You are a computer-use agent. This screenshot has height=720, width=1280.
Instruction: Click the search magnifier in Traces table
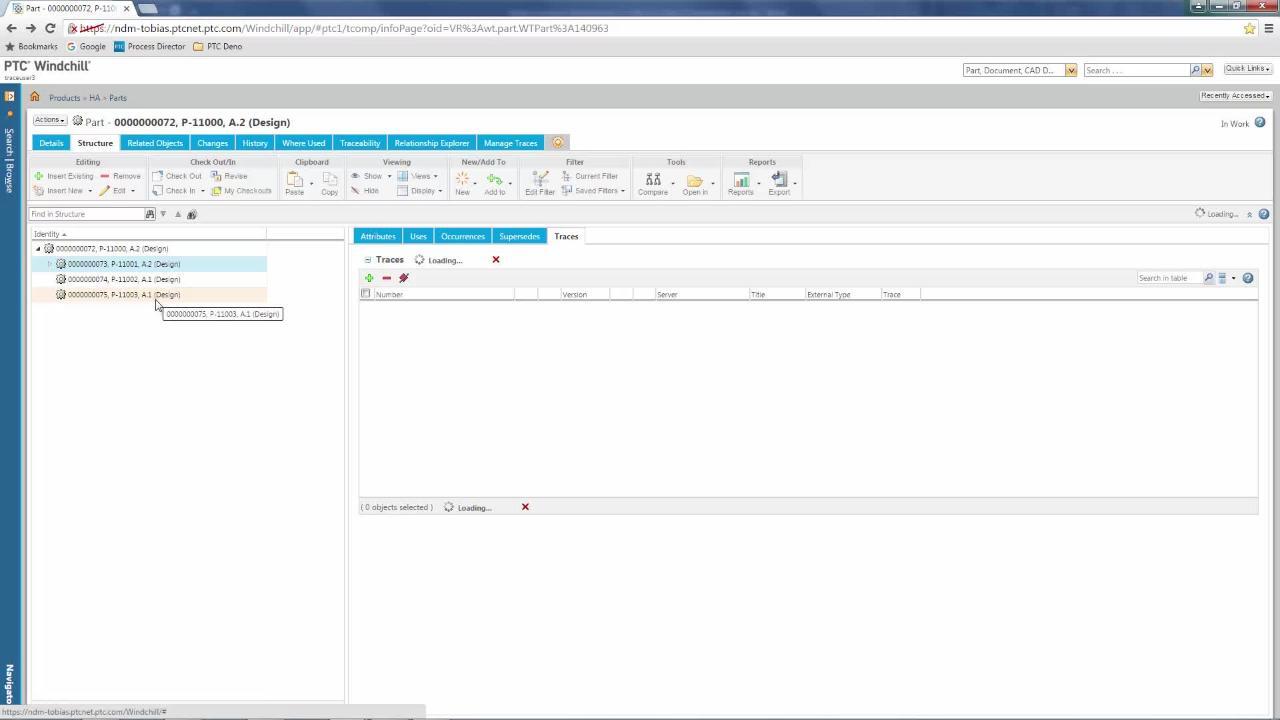pos(1208,278)
